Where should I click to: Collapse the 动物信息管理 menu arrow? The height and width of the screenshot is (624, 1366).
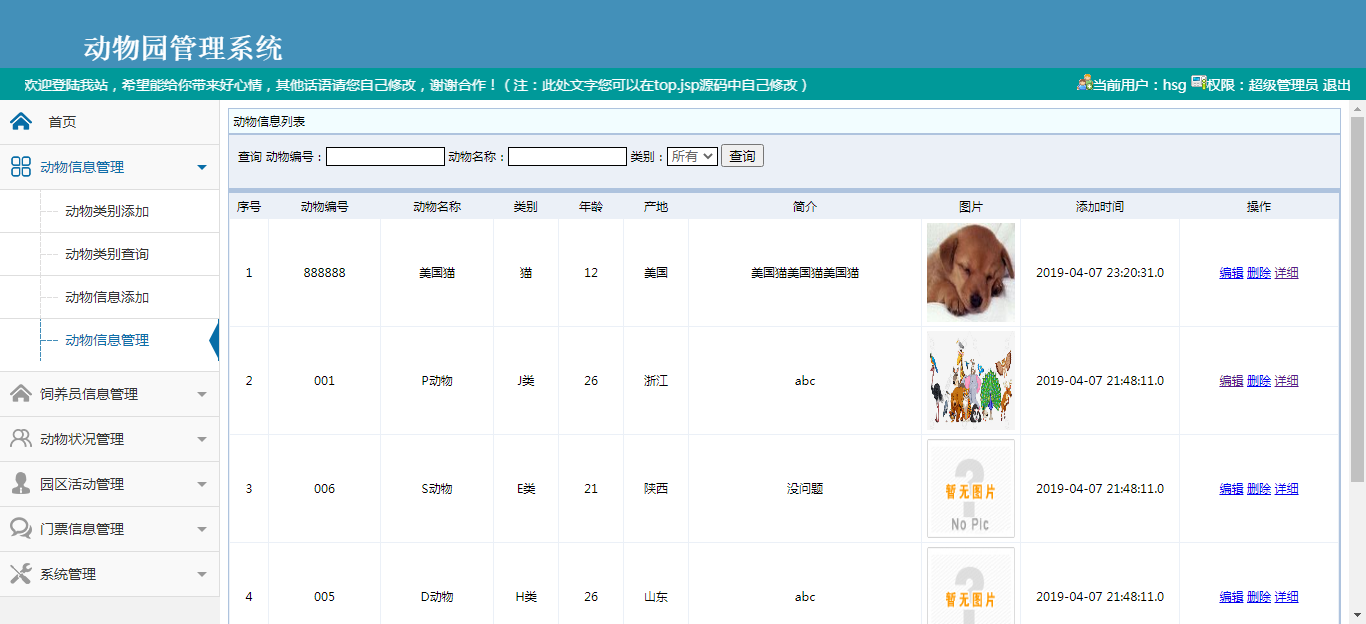(202, 167)
